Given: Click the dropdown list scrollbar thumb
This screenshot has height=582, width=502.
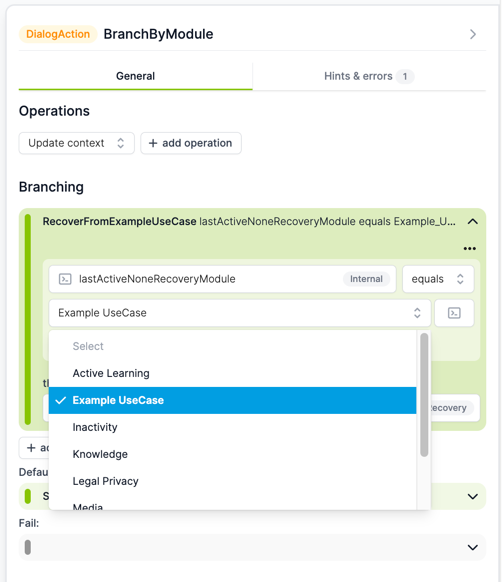Looking at the screenshot, I should 424,395.
